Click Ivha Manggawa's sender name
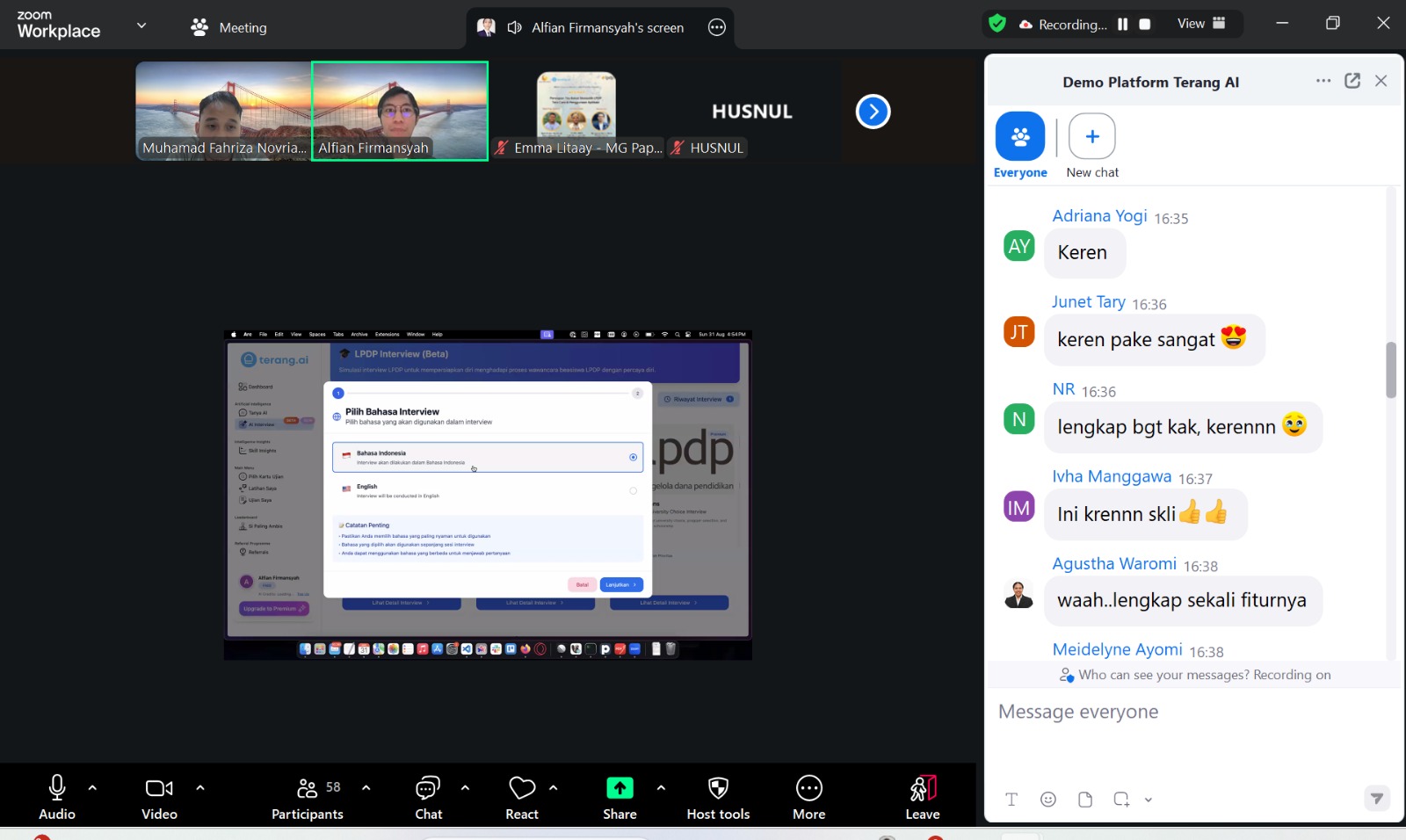 coord(1112,476)
